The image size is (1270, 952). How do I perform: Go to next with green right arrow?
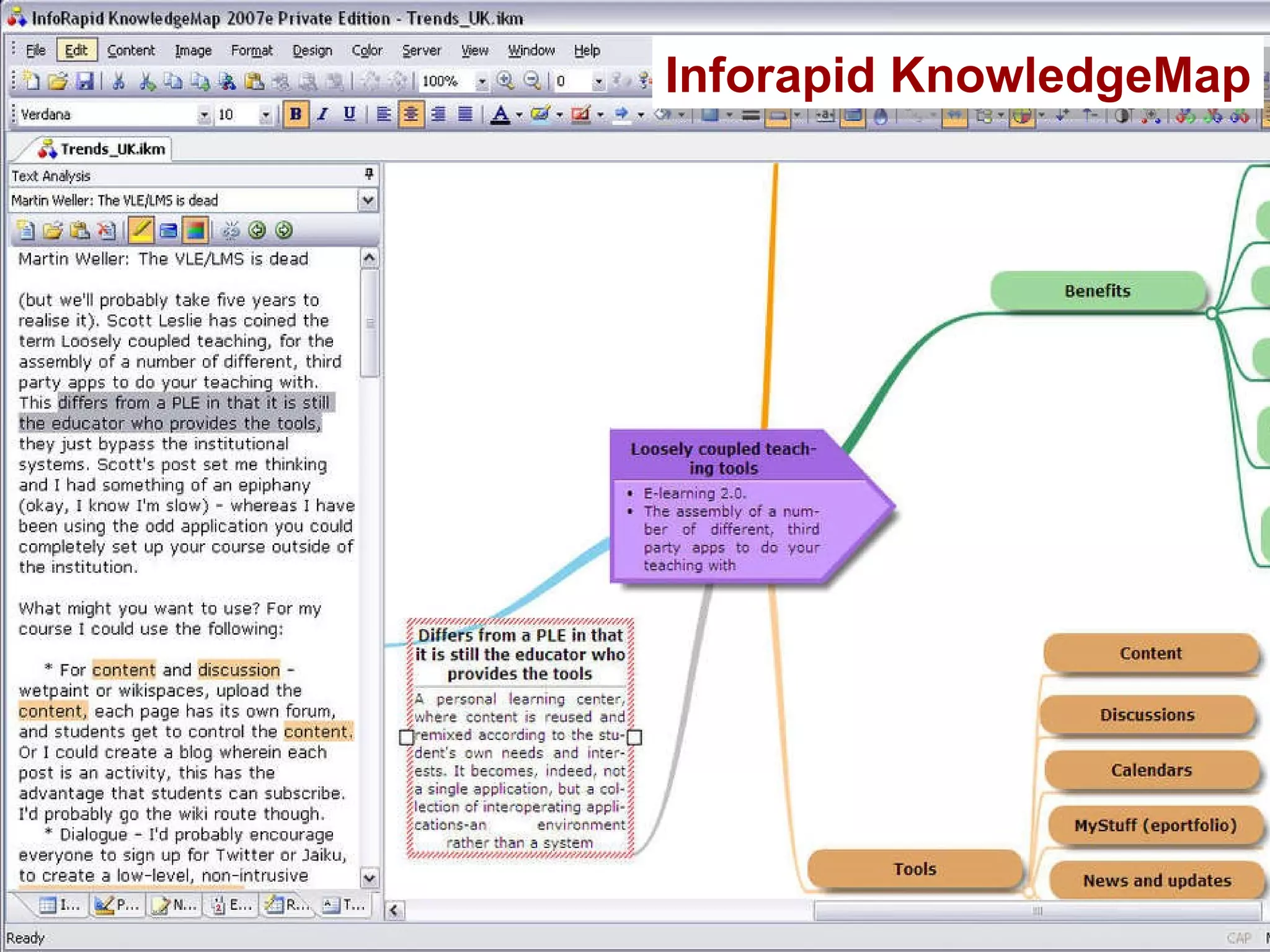[x=284, y=231]
